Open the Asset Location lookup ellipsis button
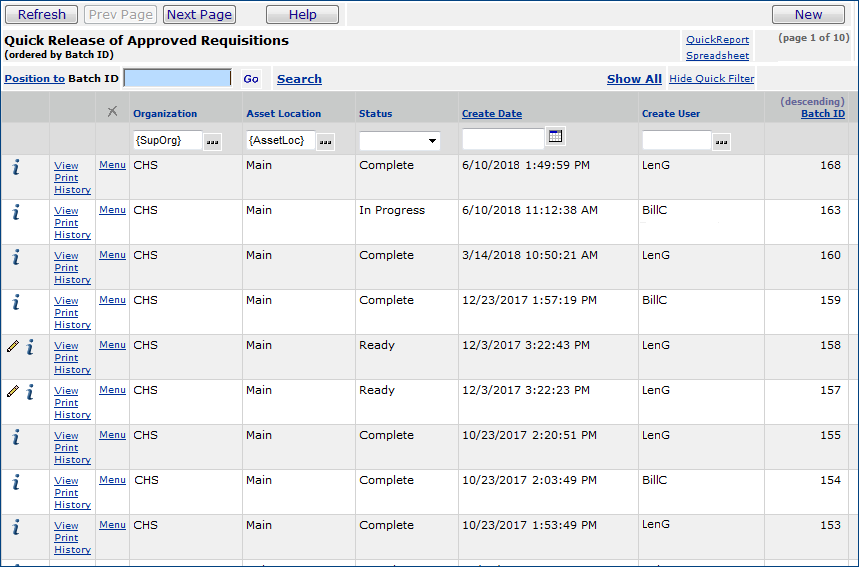Screen dimensions: 859x567 pos(325,142)
